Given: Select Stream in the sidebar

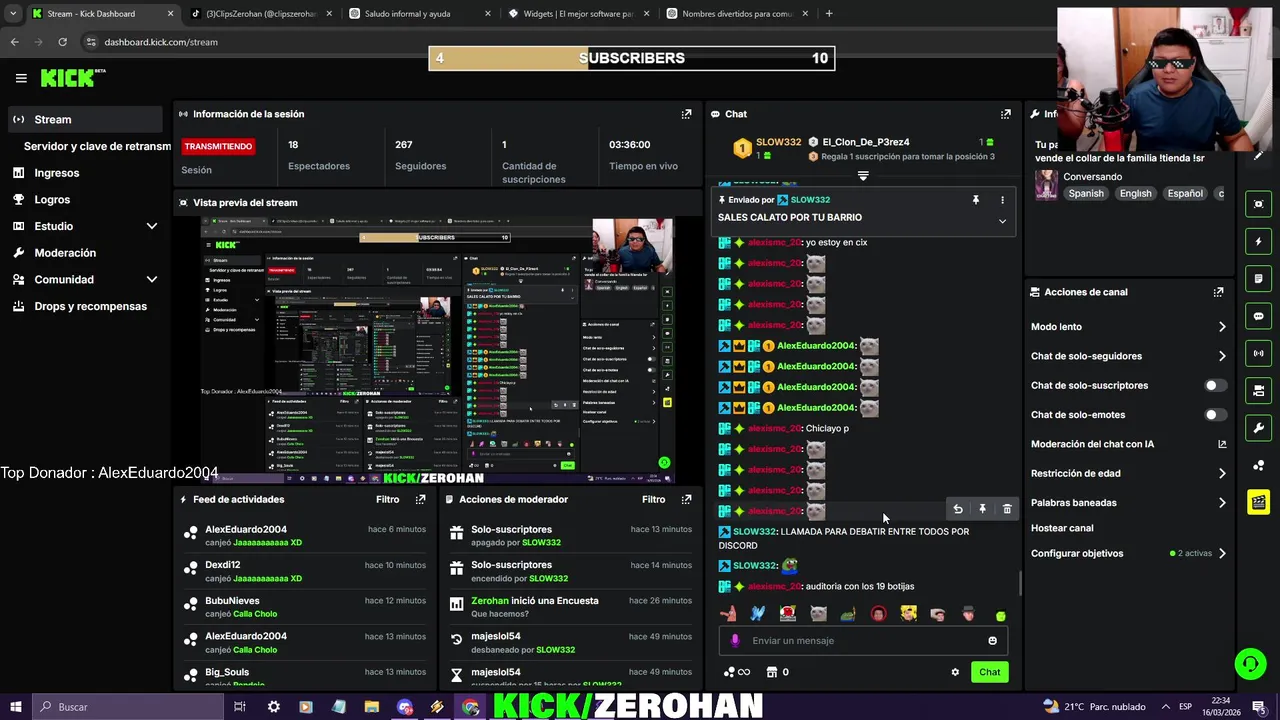Looking at the screenshot, I should point(84,119).
